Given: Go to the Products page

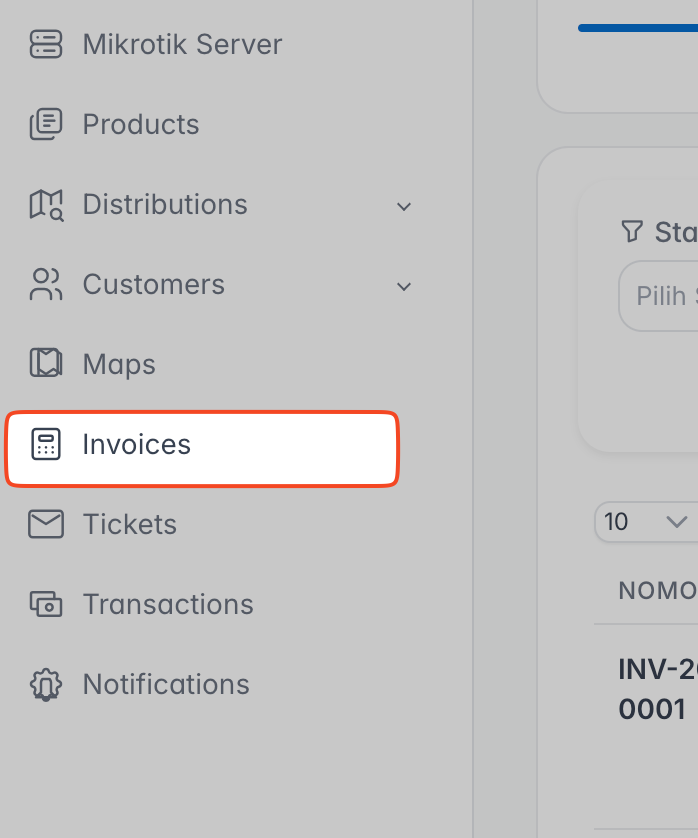Looking at the screenshot, I should (141, 124).
